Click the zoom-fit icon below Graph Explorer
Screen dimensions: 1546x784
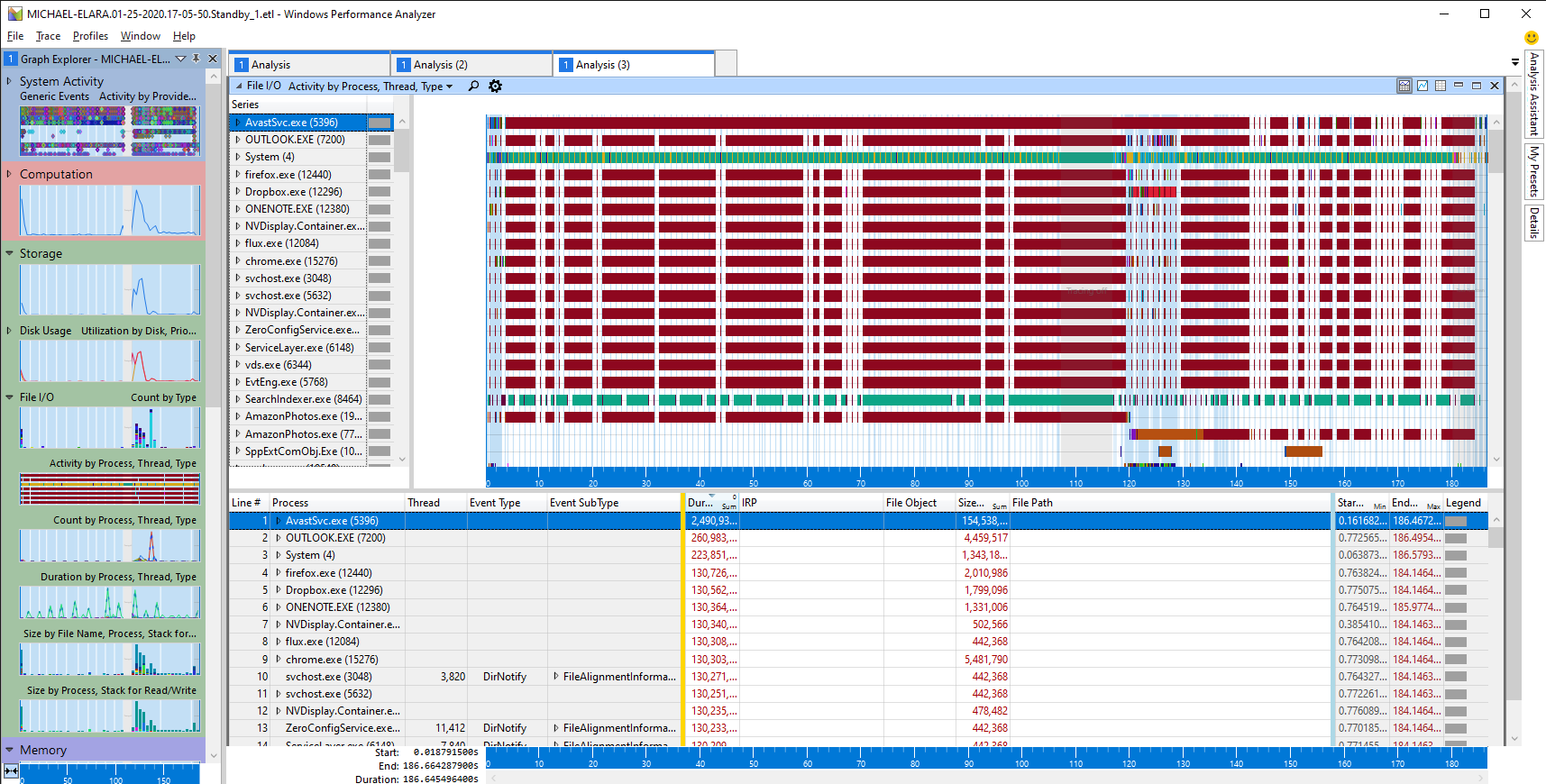pos(11,771)
